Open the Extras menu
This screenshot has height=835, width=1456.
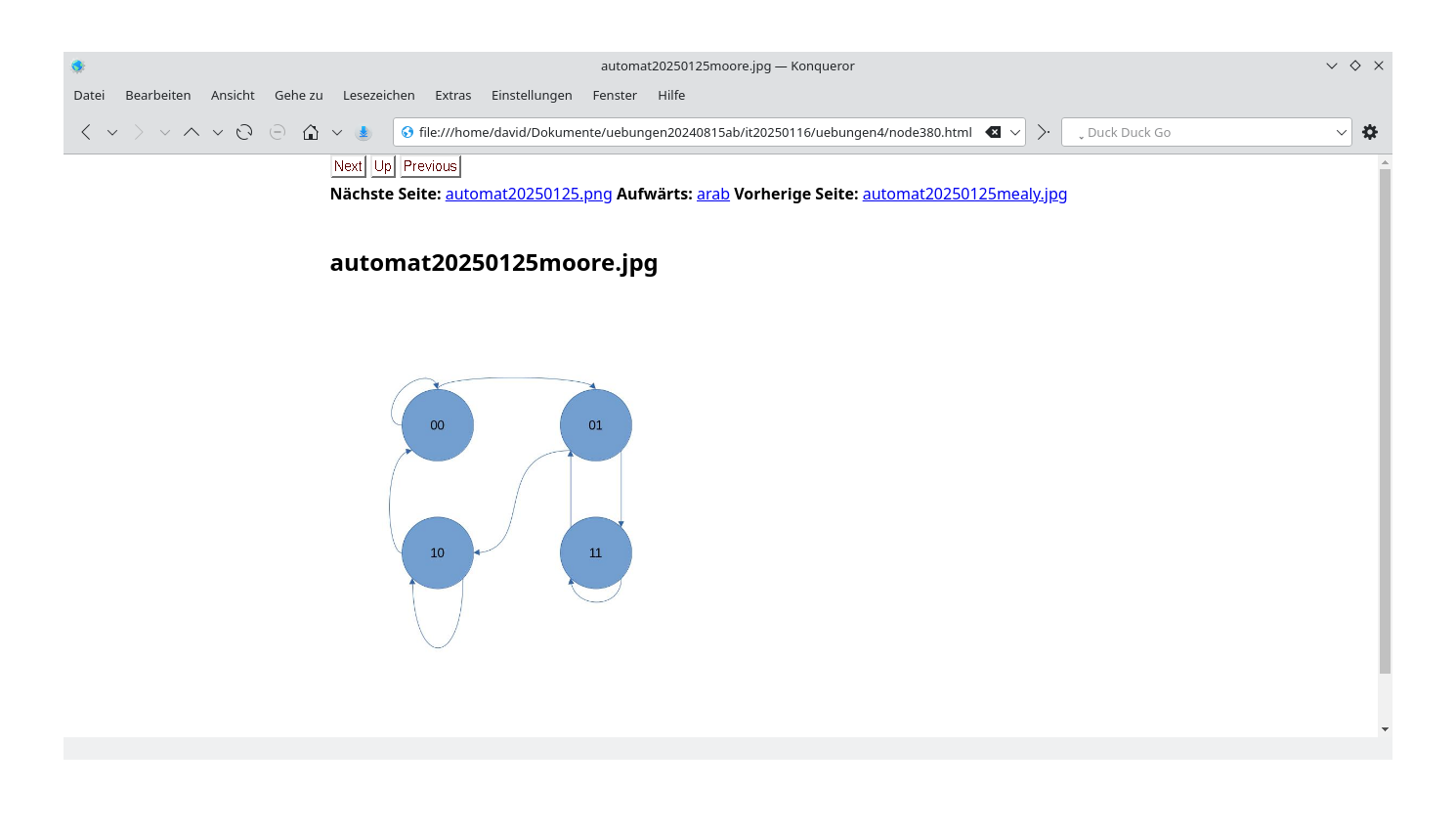[453, 95]
